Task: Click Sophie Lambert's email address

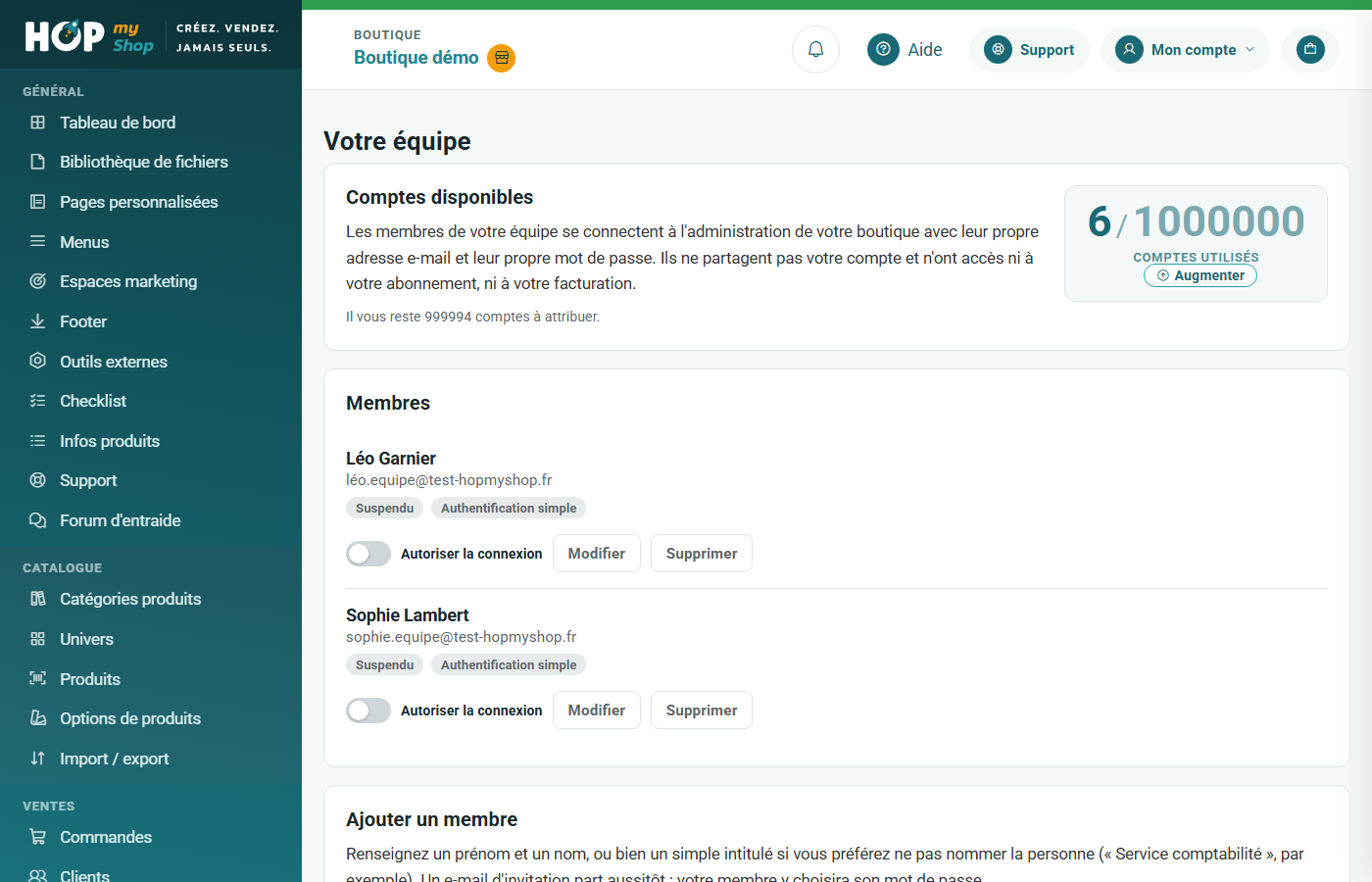Action: [462, 637]
